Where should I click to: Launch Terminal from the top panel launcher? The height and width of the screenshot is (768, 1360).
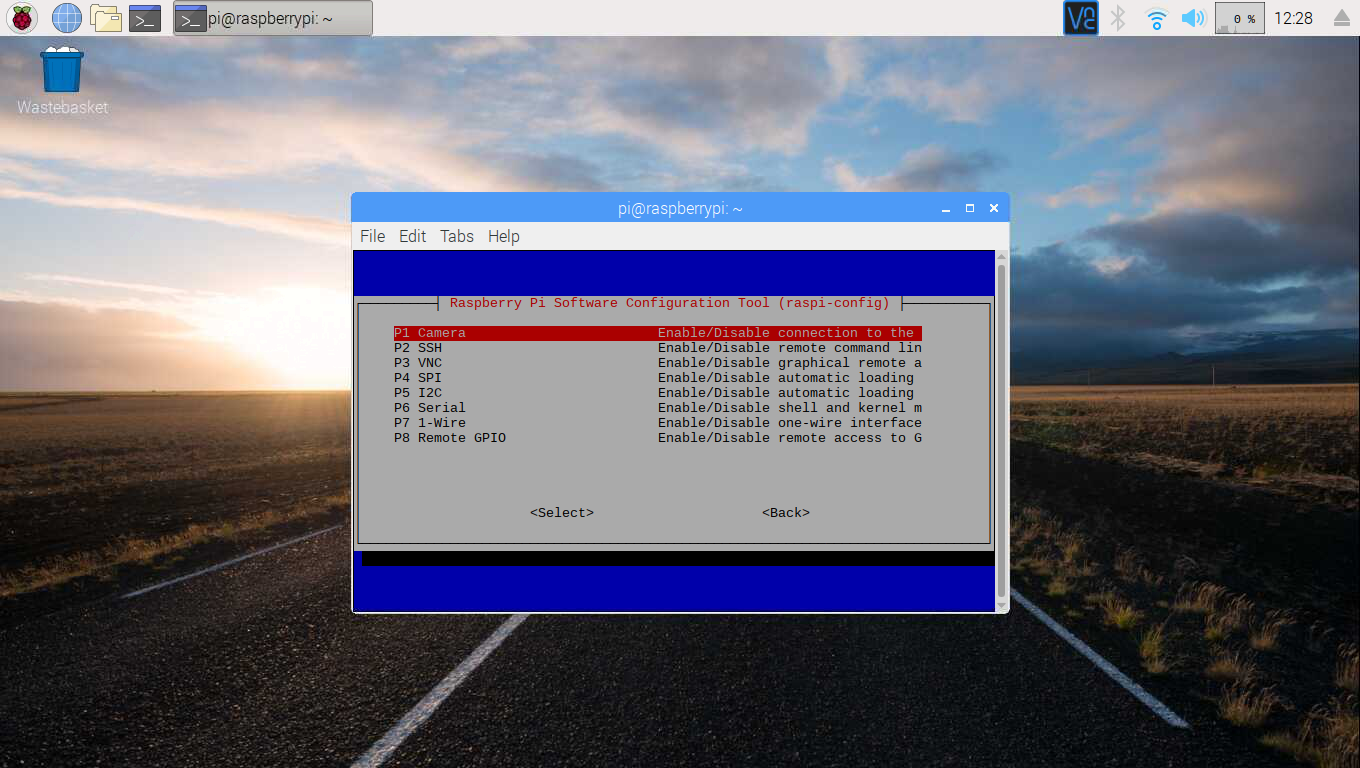pyautogui.click(x=145, y=17)
